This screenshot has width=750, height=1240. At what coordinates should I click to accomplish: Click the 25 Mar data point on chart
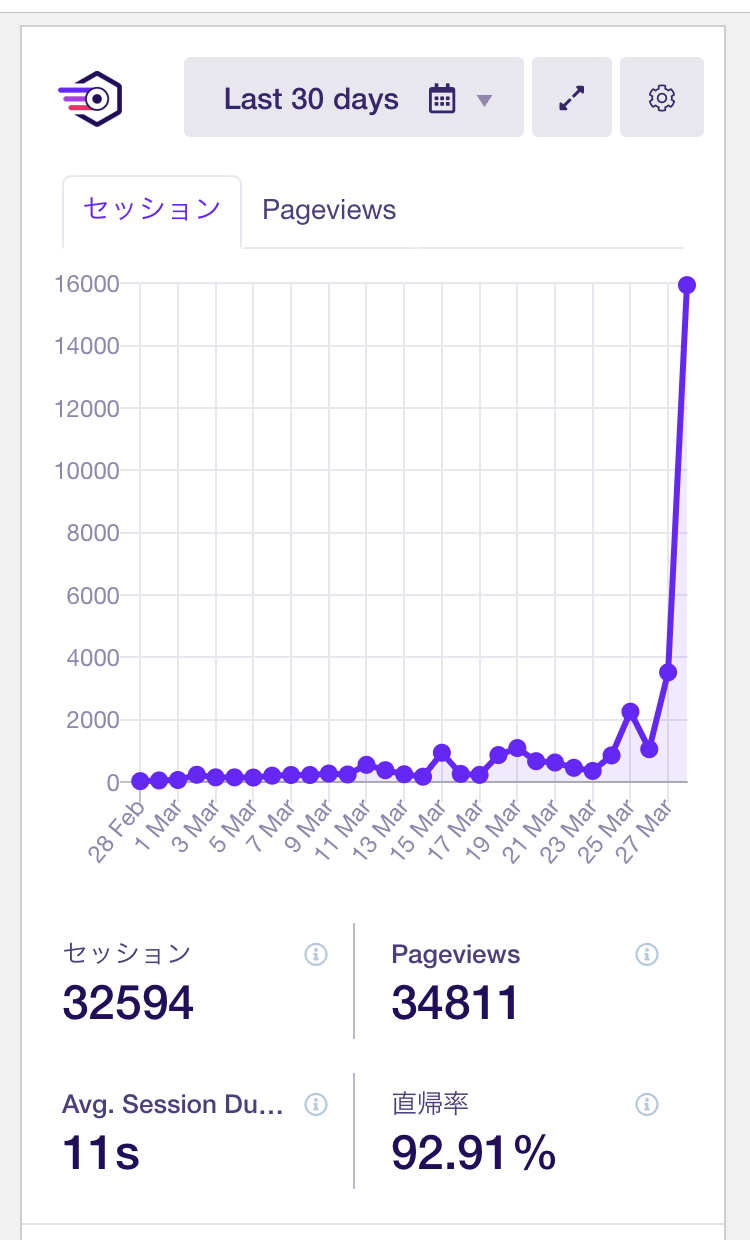[630, 711]
